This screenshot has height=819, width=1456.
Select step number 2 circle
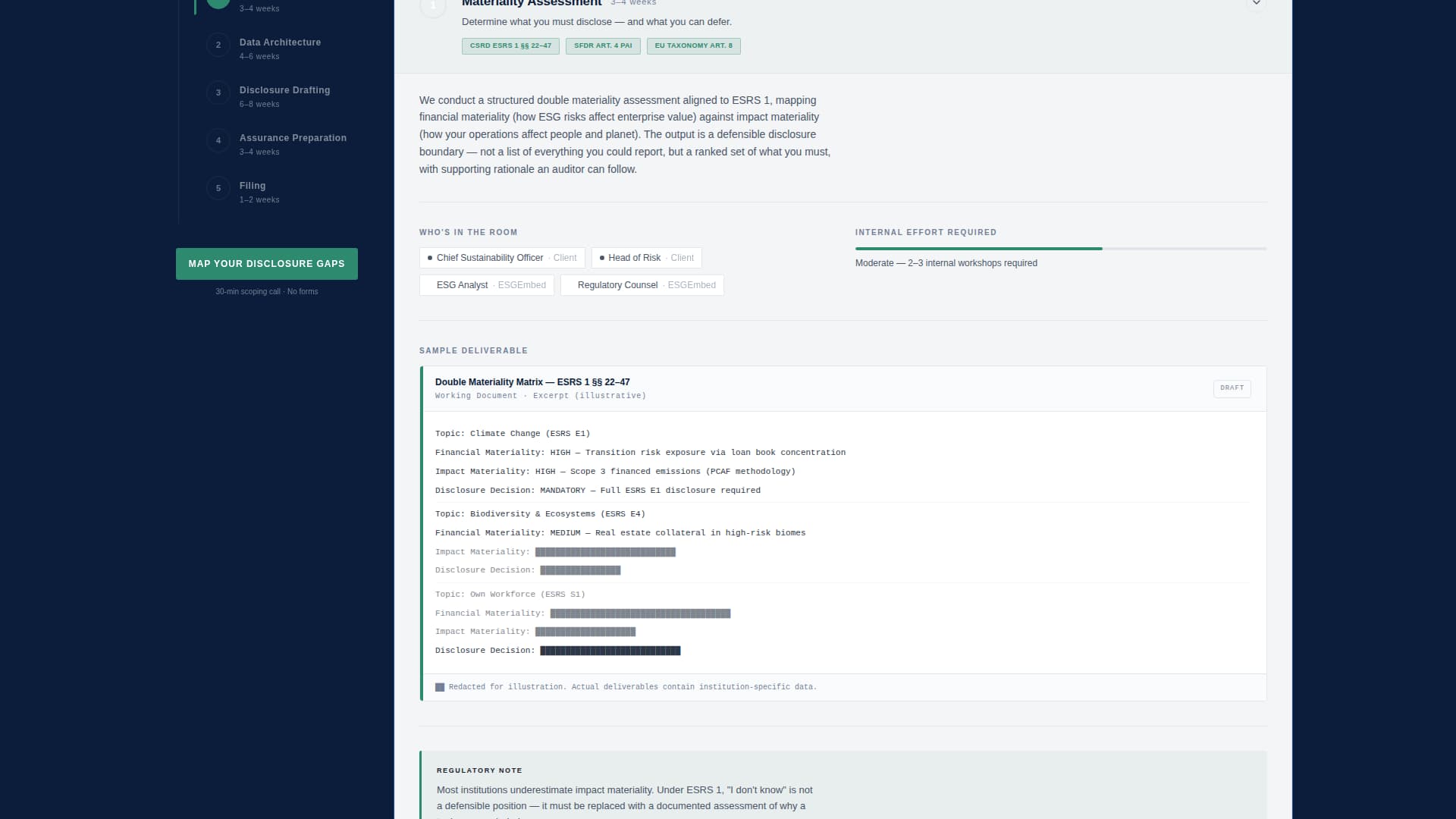coord(218,45)
